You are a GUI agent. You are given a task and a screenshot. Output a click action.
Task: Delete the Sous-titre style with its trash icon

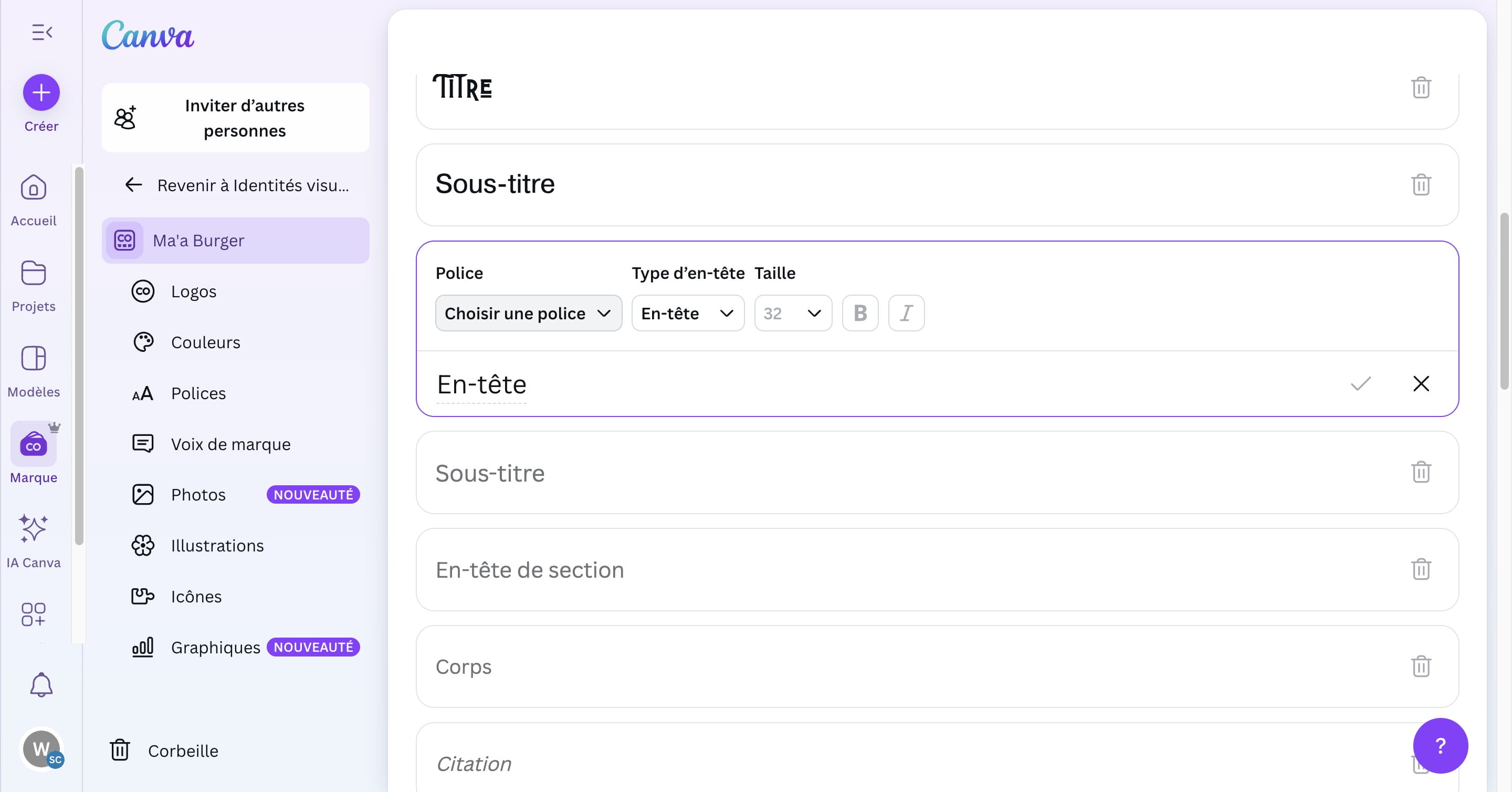(x=1421, y=184)
